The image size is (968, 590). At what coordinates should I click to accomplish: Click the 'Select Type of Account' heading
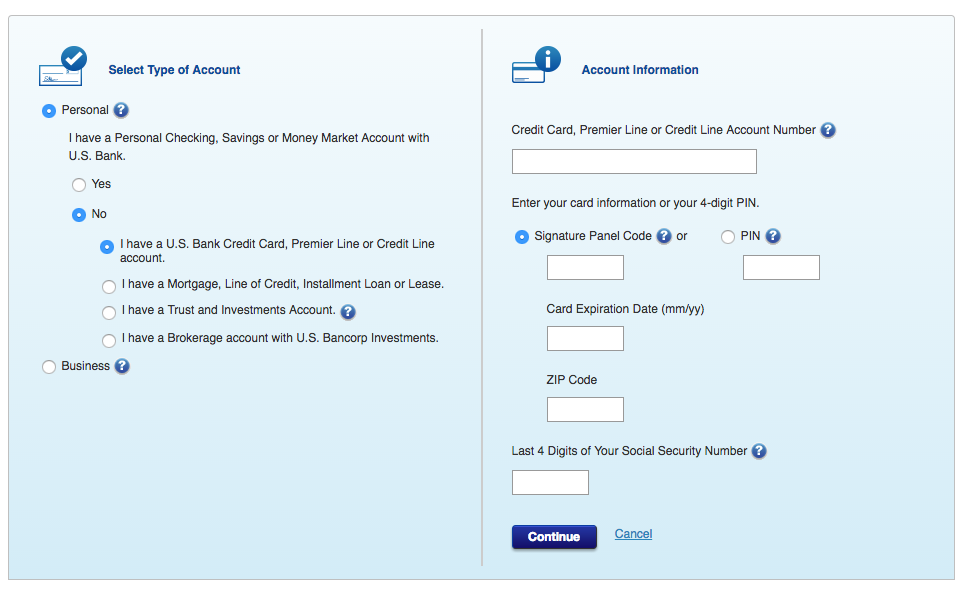[174, 70]
